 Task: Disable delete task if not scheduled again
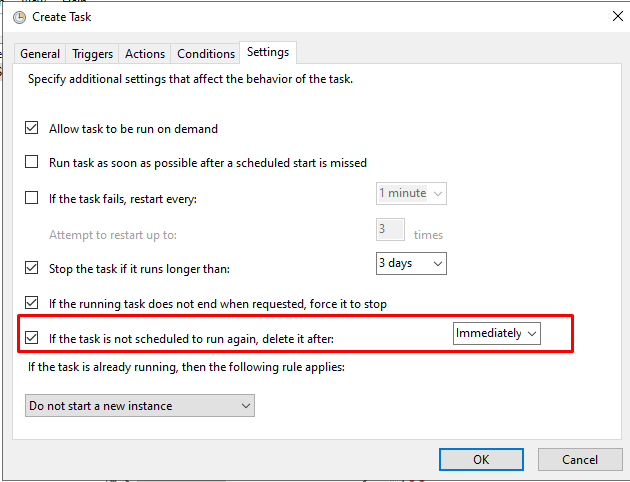pyautogui.click(x=32, y=338)
